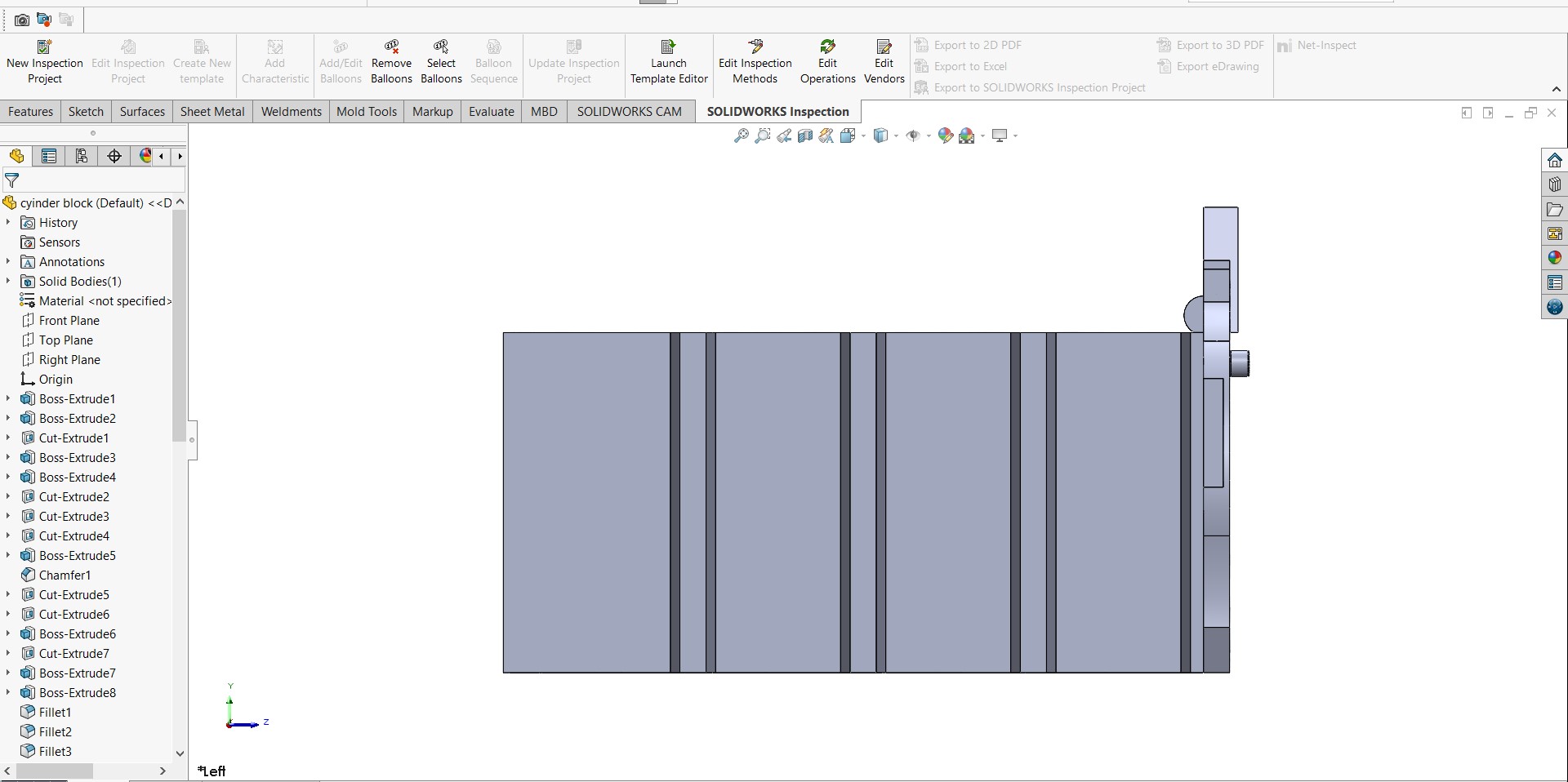Click New Inspection Project
This screenshot has width=1568, height=782.
pos(45,62)
